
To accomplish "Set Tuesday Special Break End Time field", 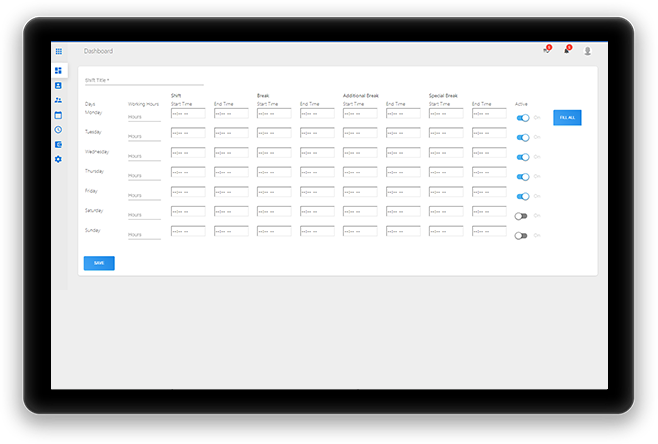I will click(489, 133).
